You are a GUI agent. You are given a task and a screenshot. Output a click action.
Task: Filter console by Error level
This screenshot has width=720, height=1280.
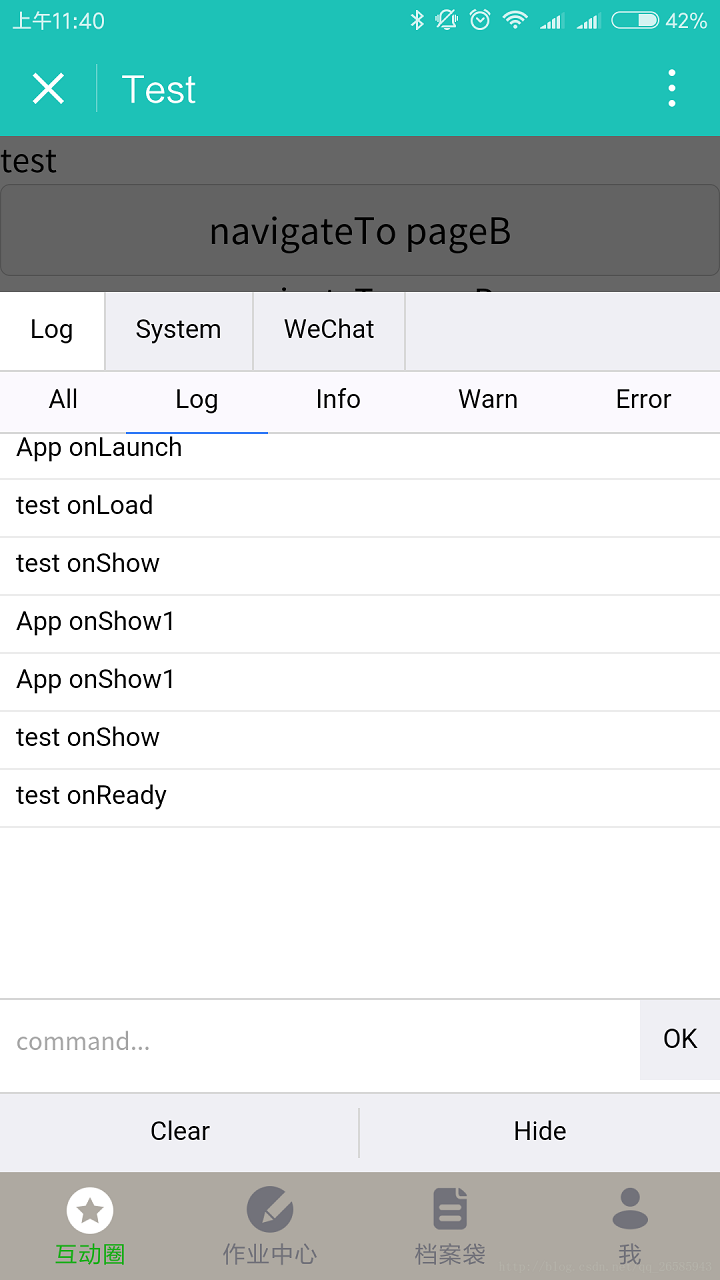coord(643,400)
